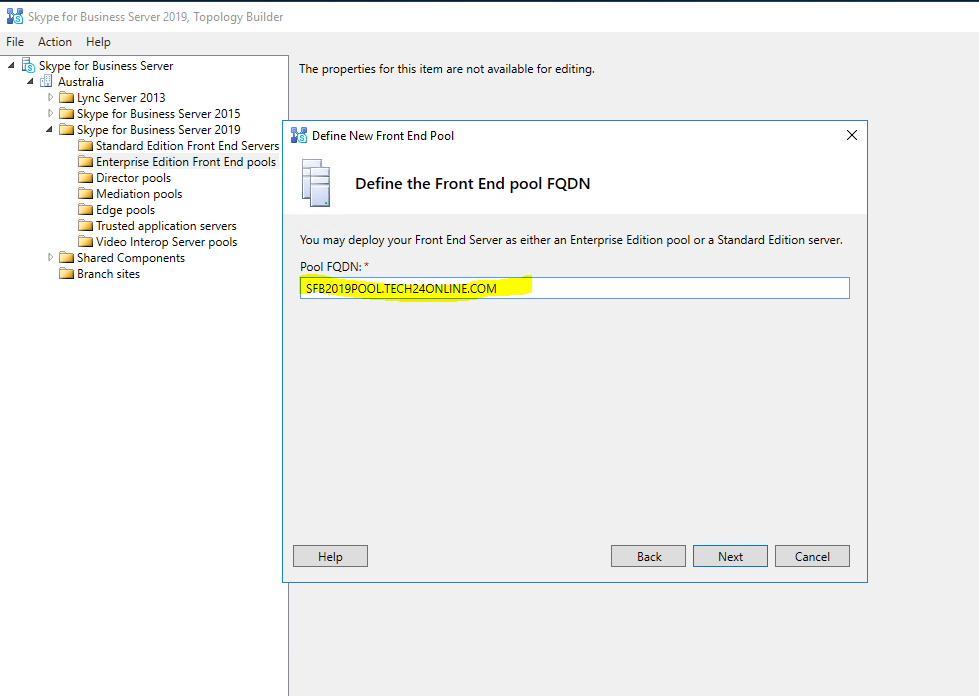
Task: Click the Edge pools folder icon
Action: 85,210
